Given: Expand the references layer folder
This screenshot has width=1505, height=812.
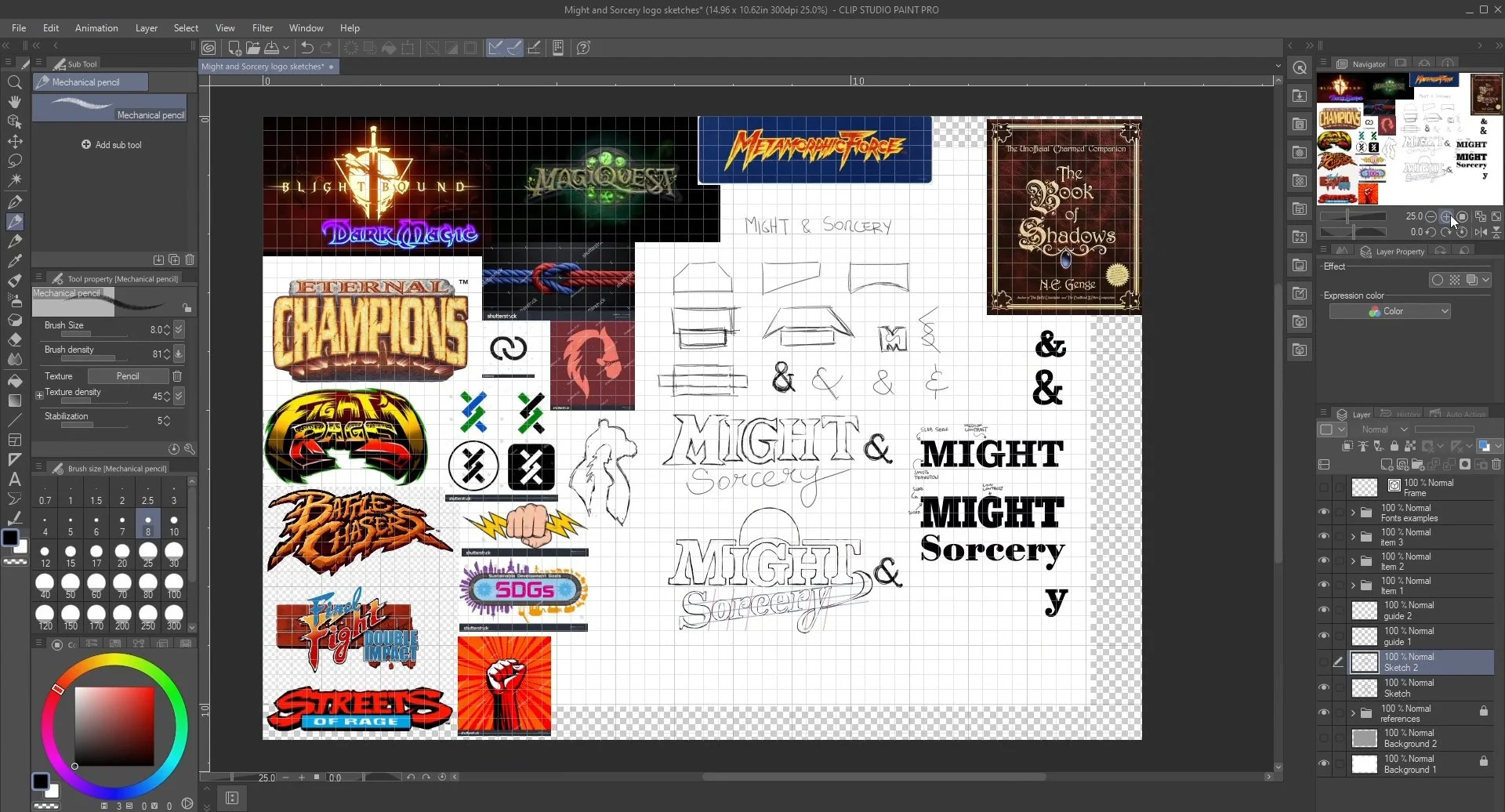Looking at the screenshot, I should (x=1352, y=712).
